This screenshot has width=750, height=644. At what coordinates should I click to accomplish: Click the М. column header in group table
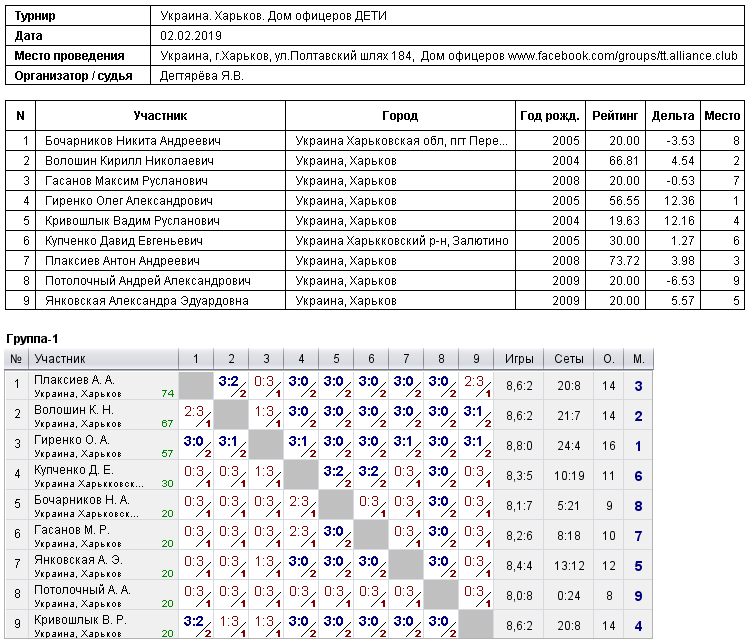pyautogui.click(x=639, y=359)
